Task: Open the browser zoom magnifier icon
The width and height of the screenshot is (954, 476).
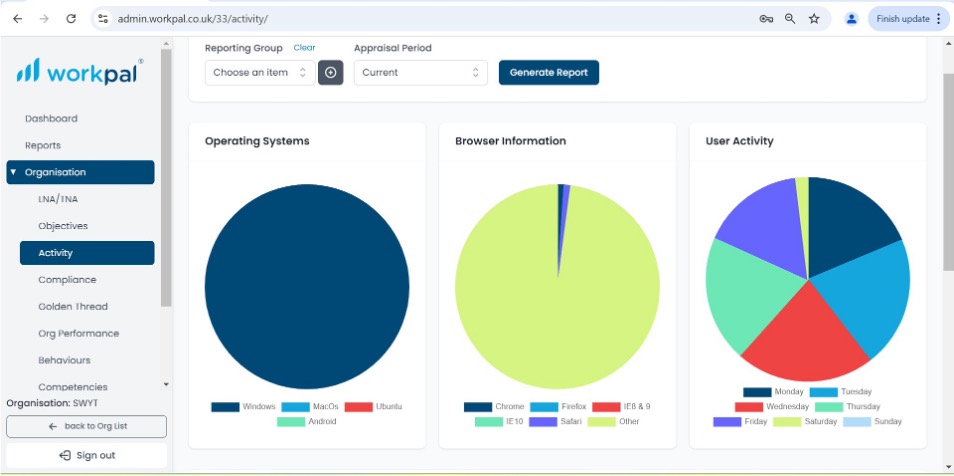Action: click(790, 19)
